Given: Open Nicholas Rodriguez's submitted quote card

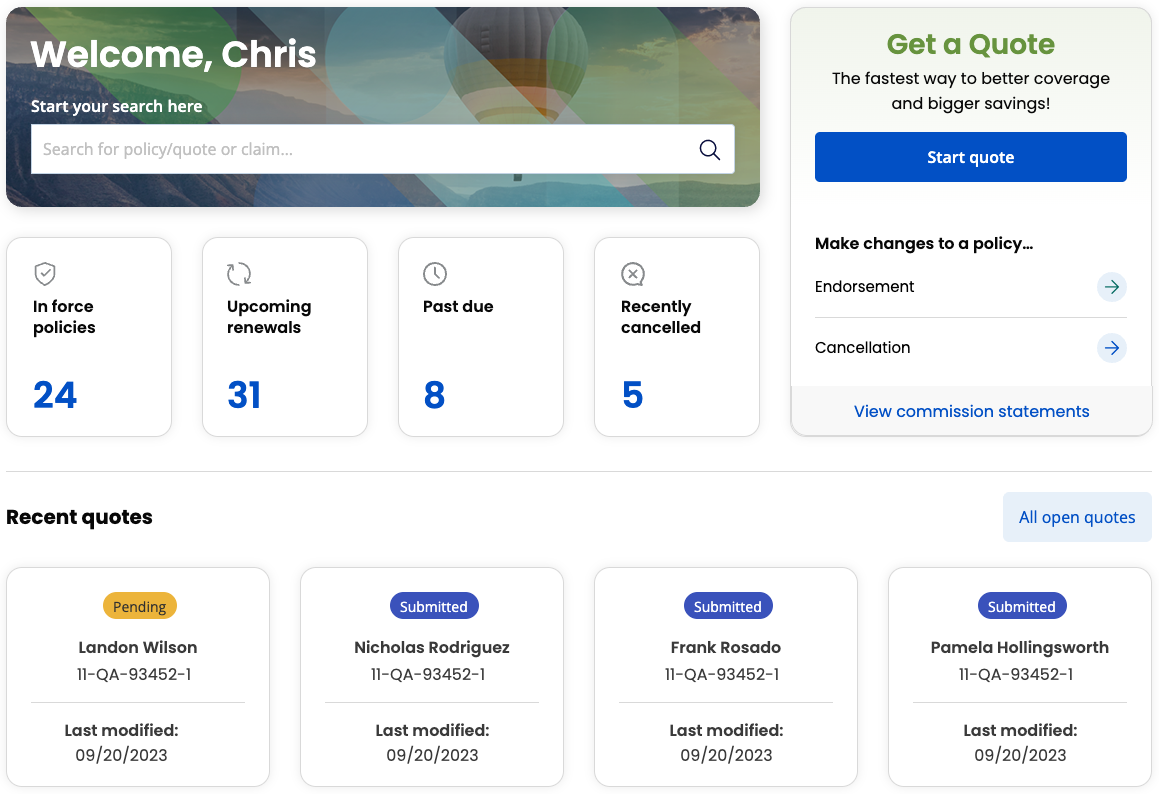Looking at the screenshot, I should pos(432,677).
